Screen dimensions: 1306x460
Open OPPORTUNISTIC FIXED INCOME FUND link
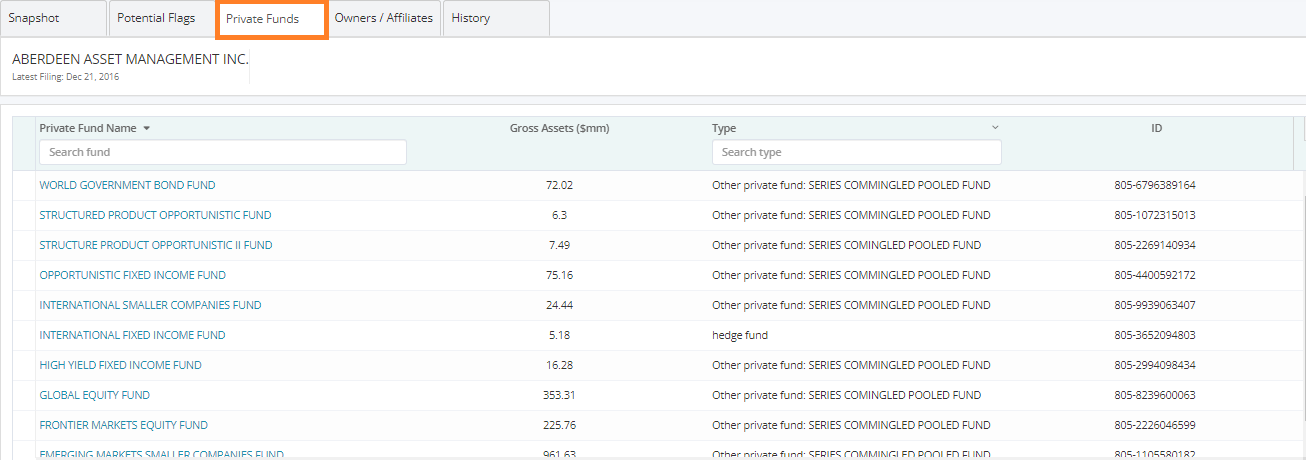pyautogui.click(x=133, y=275)
